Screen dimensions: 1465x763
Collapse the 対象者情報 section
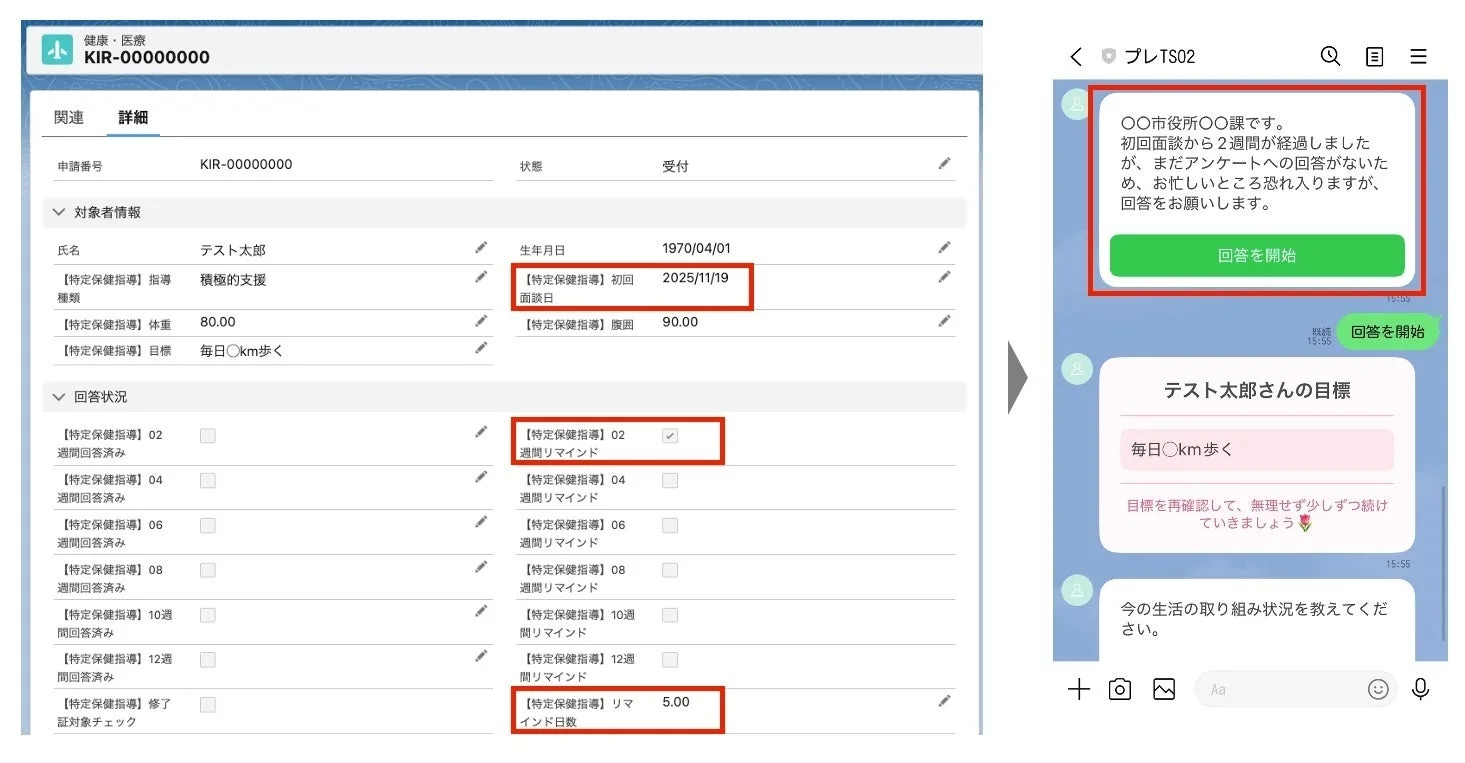click(59, 212)
